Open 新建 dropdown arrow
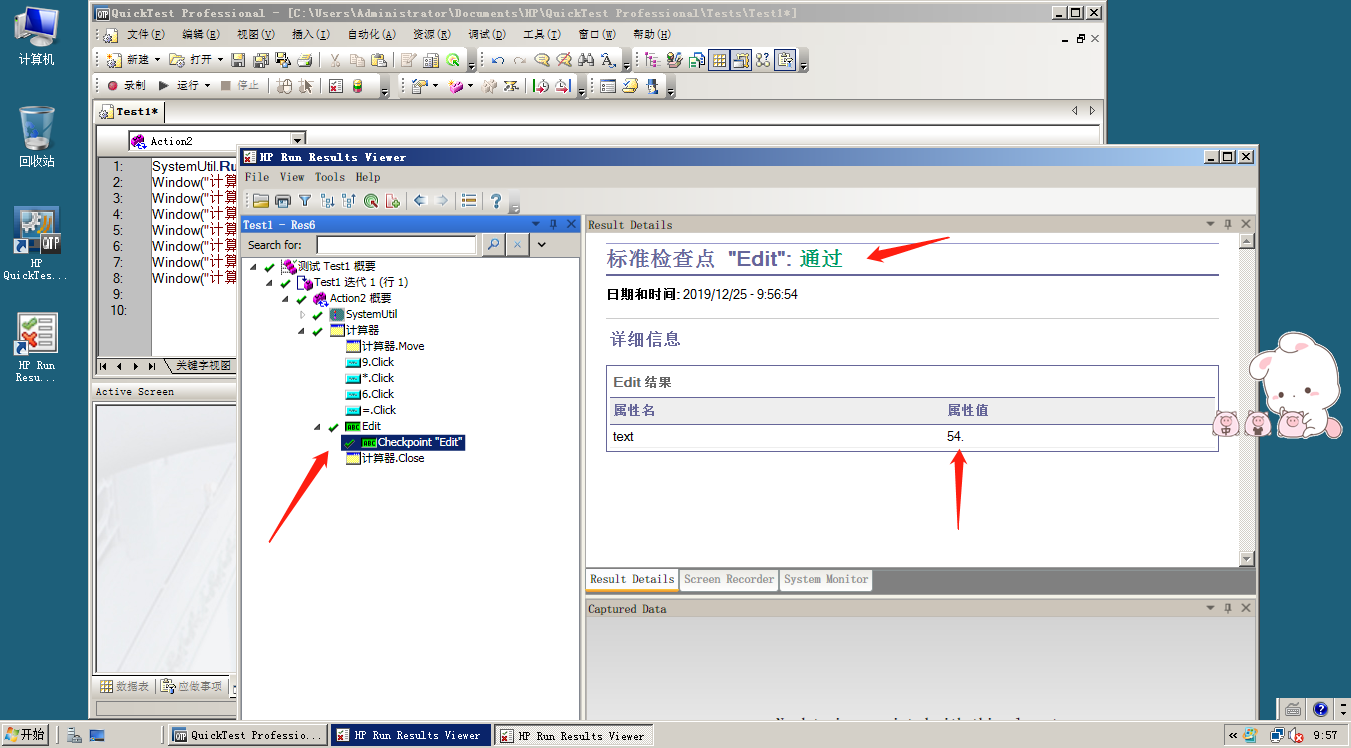This screenshot has width=1351, height=748. click(157, 60)
